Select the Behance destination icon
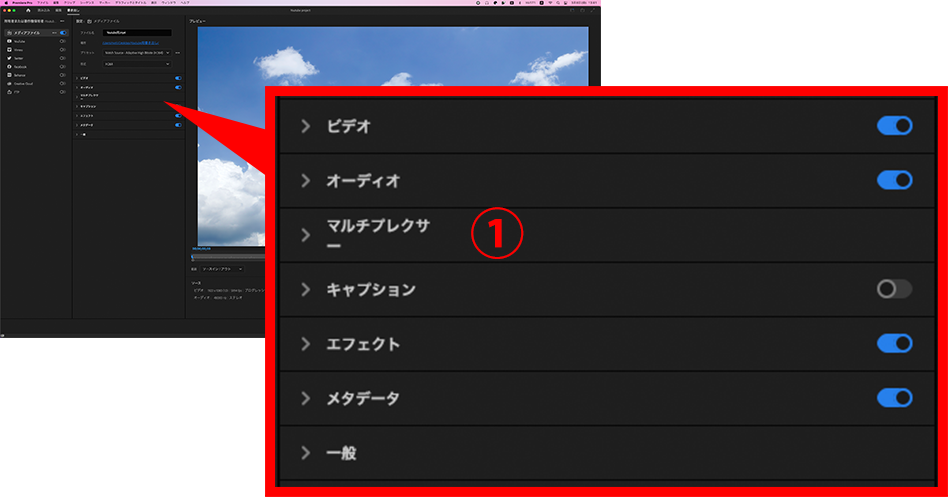 [9, 75]
